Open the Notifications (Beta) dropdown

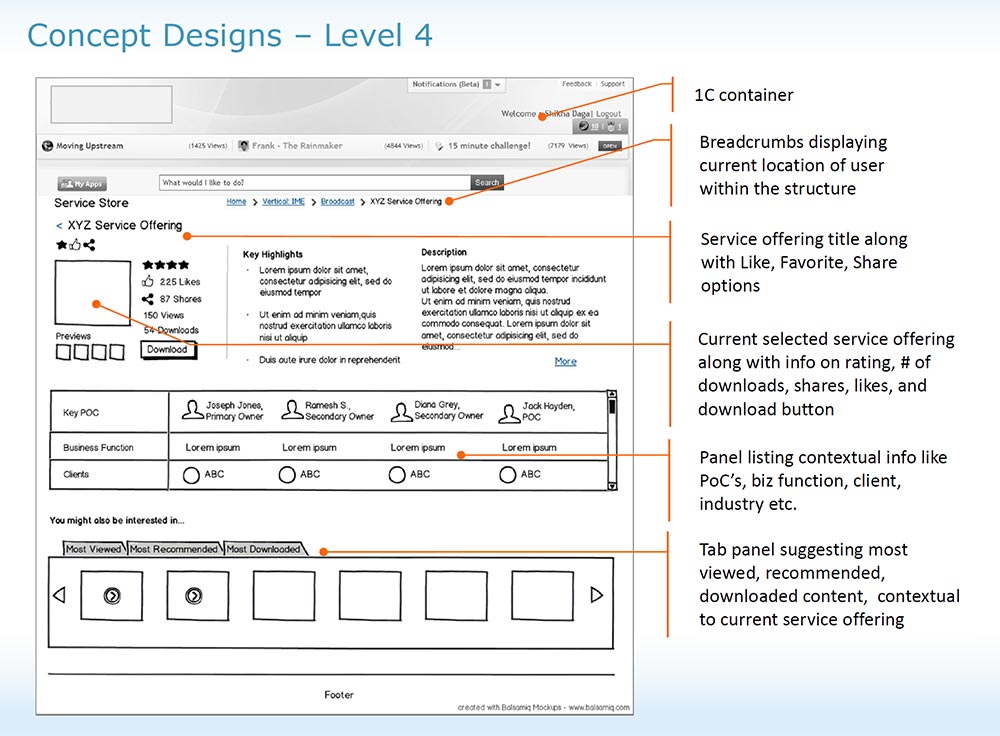(457, 84)
